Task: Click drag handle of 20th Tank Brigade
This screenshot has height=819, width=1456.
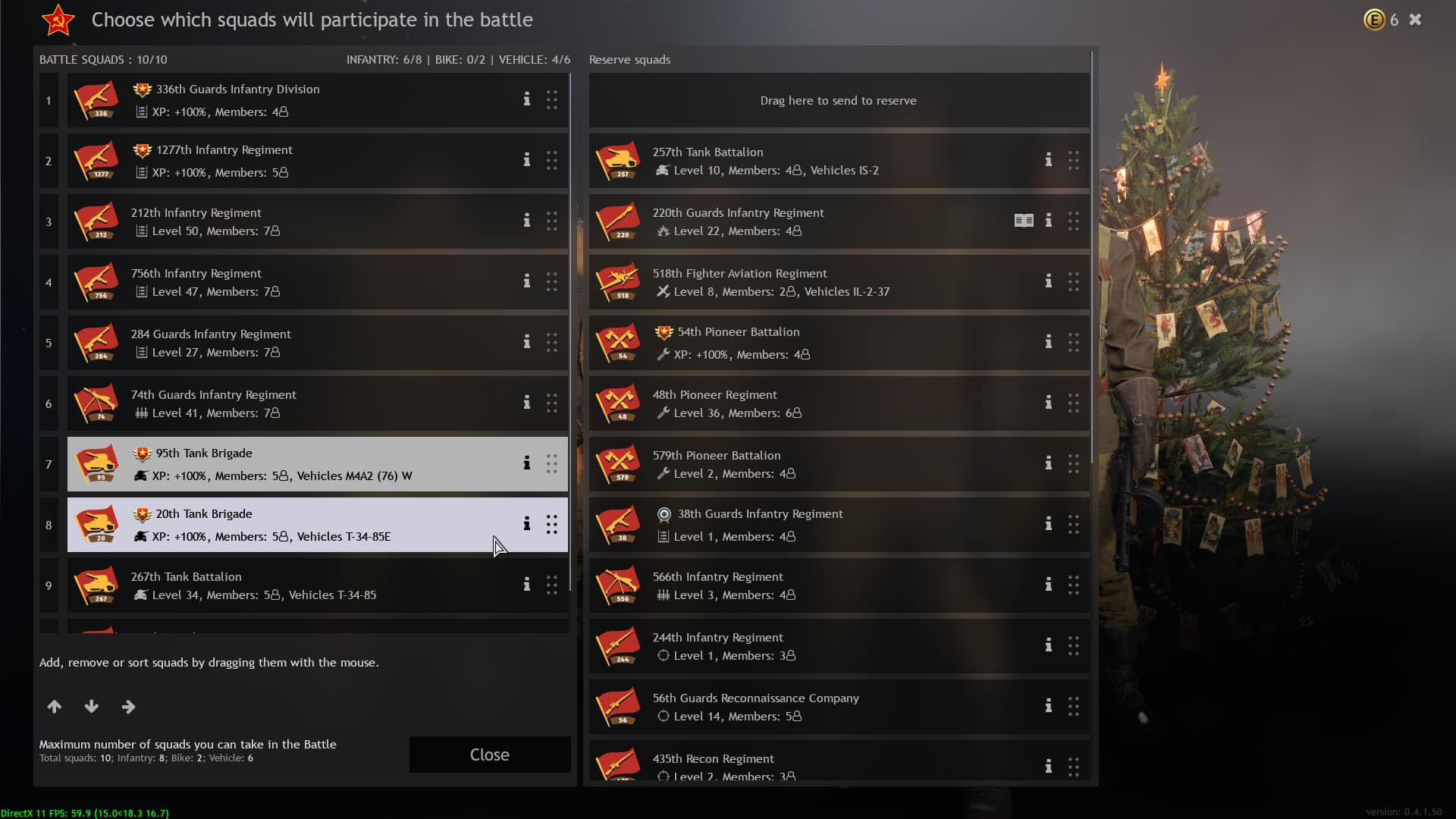Action: (x=552, y=524)
